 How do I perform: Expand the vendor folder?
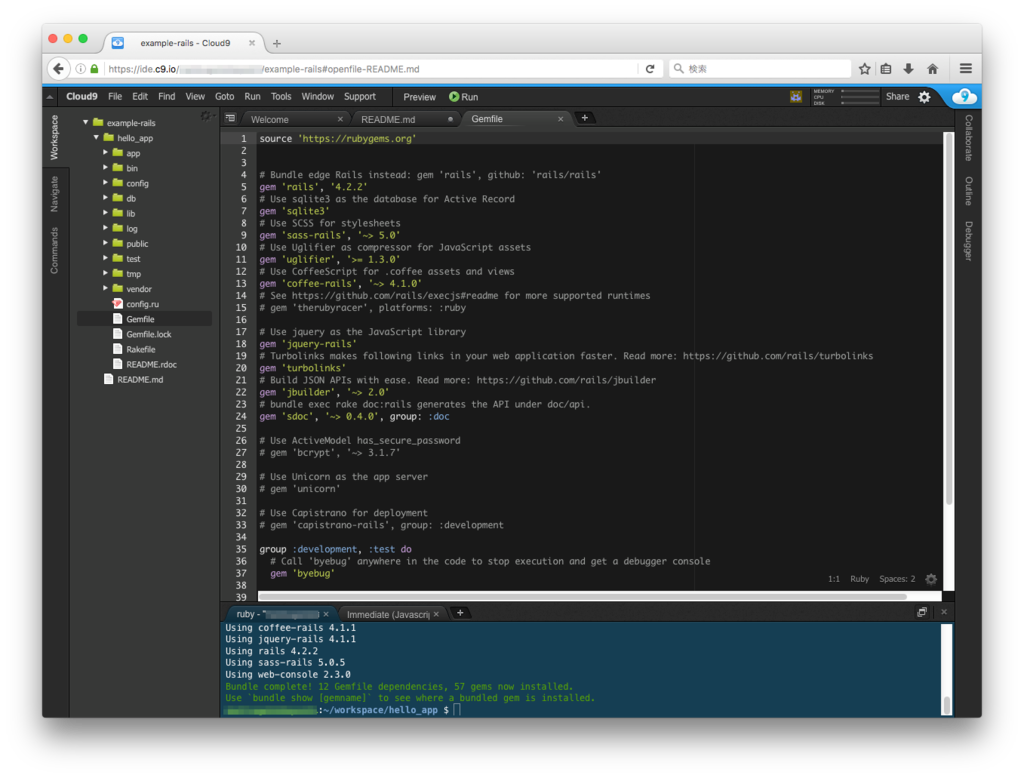(x=105, y=288)
